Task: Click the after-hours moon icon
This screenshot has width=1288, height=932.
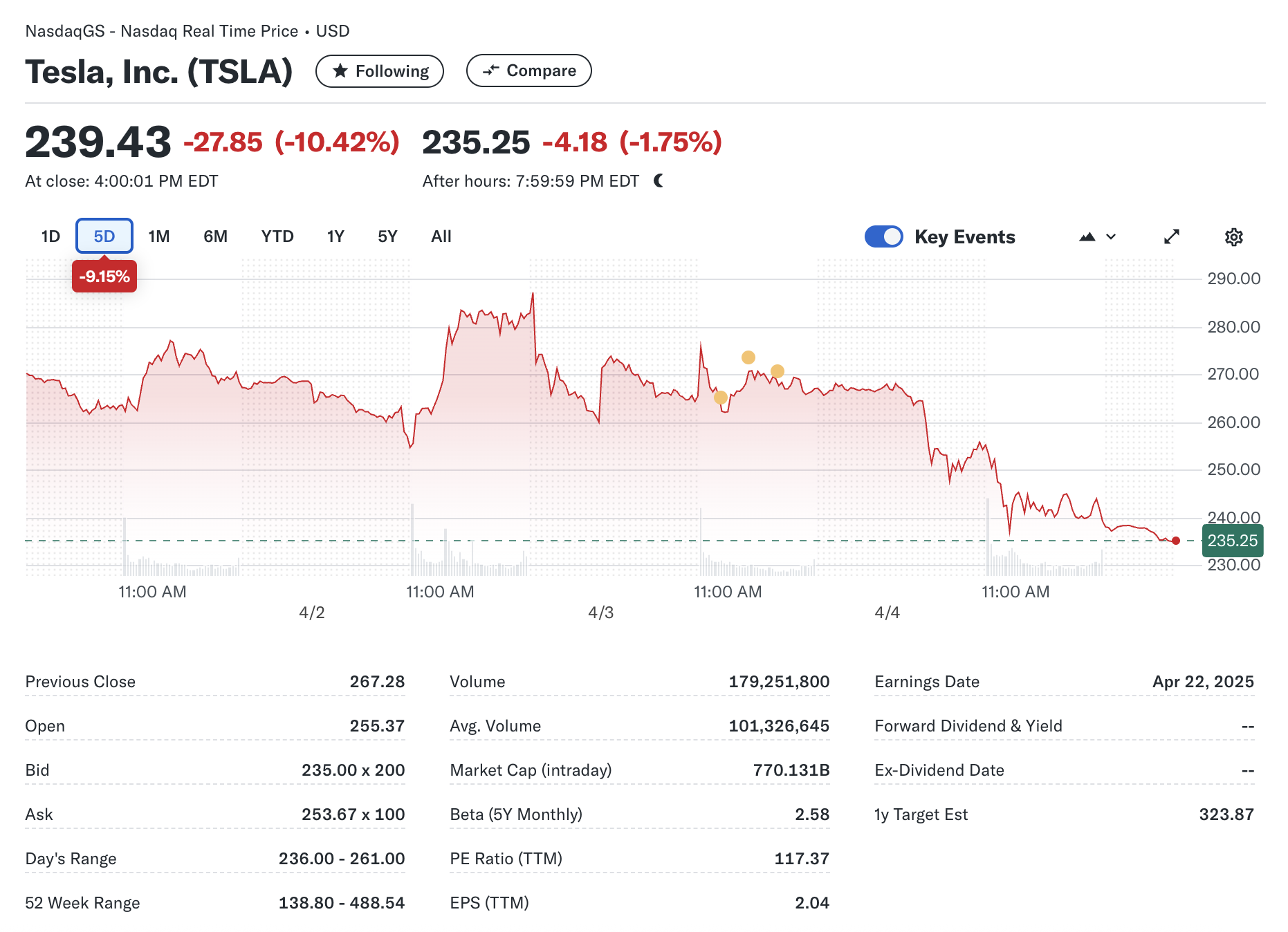Action: click(x=659, y=180)
